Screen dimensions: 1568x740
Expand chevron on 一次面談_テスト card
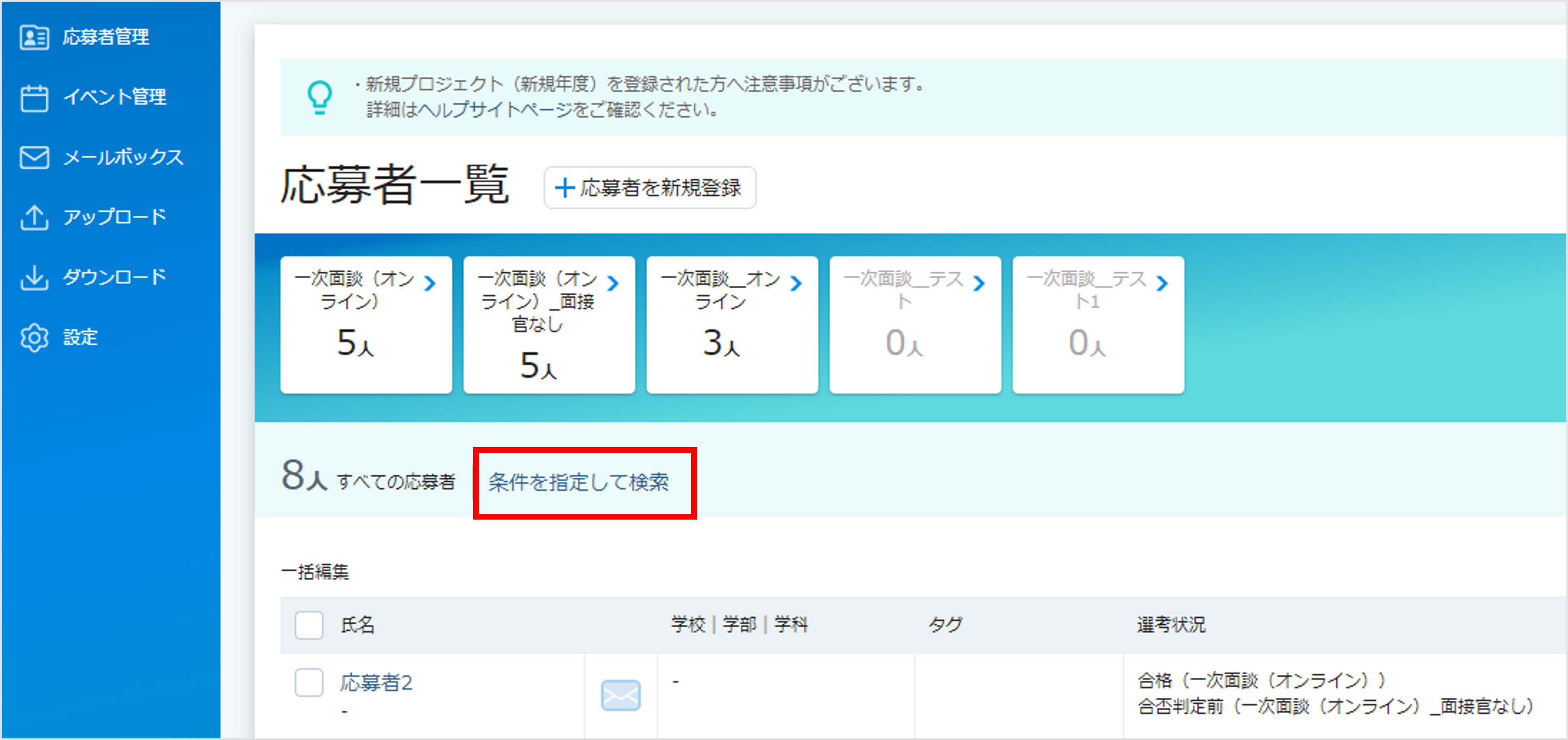click(980, 283)
